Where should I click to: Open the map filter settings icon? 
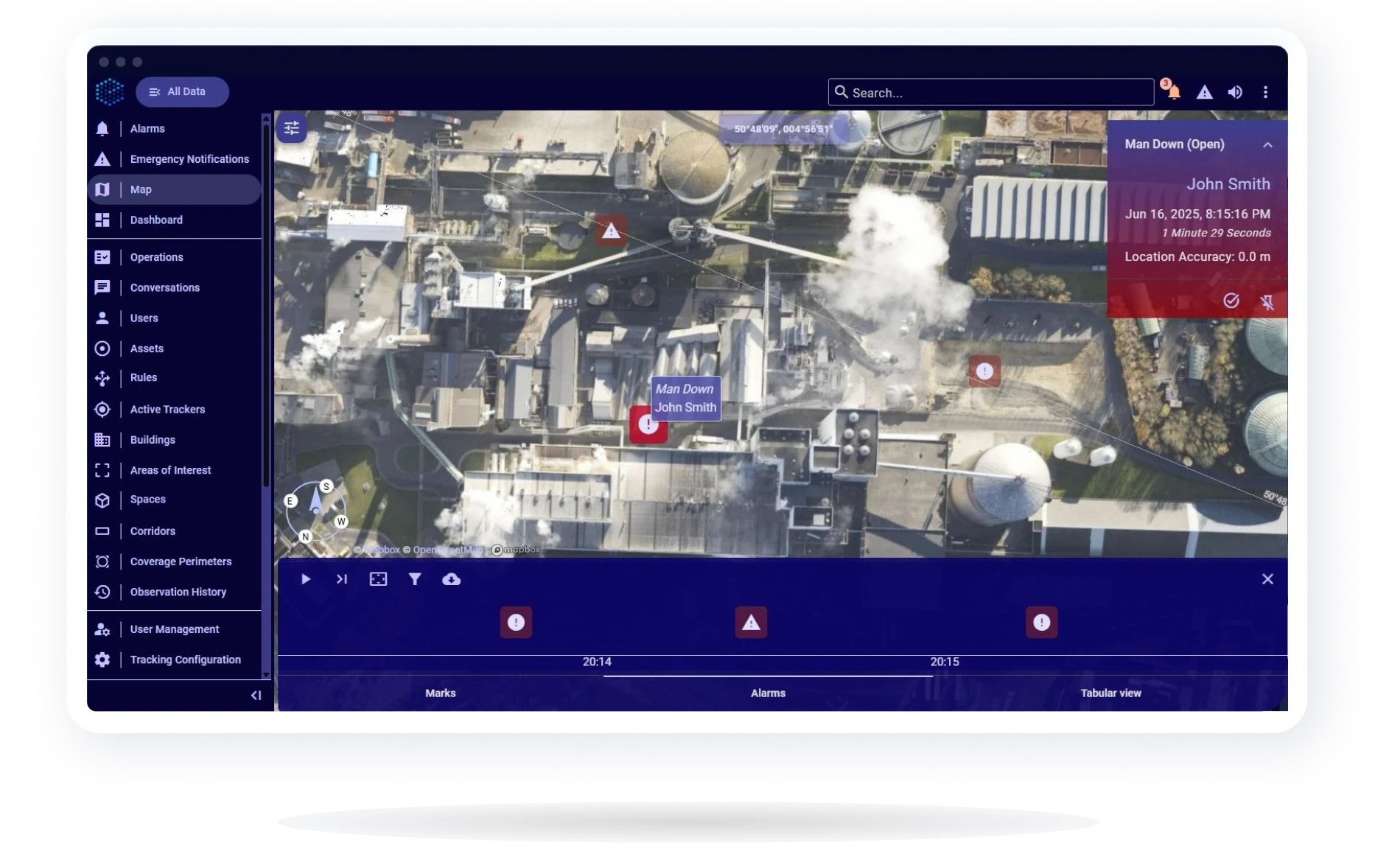pyautogui.click(x=292, y=128)
